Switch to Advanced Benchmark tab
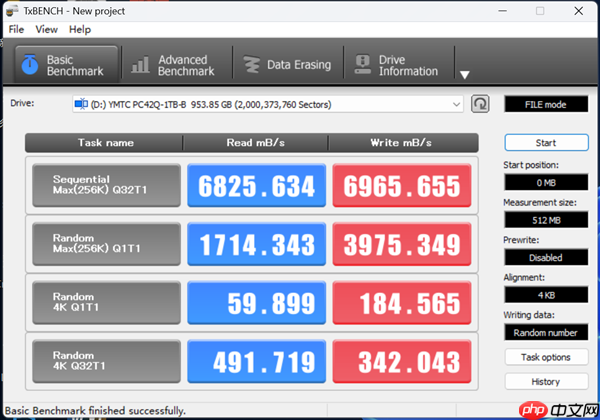The image size is (600, 420). pos(174,65)
